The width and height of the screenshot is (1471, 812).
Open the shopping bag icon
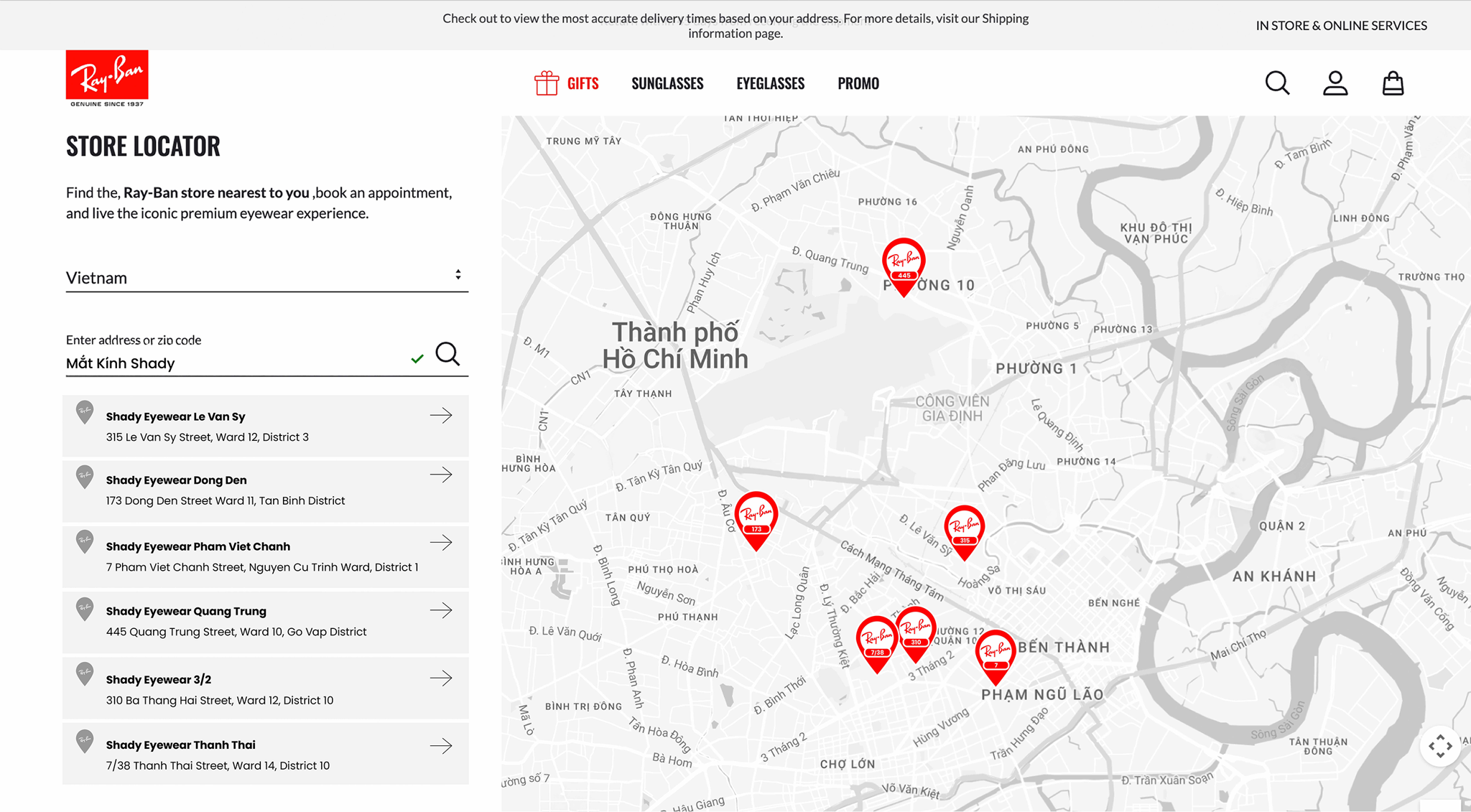(x=1393, y=83)
